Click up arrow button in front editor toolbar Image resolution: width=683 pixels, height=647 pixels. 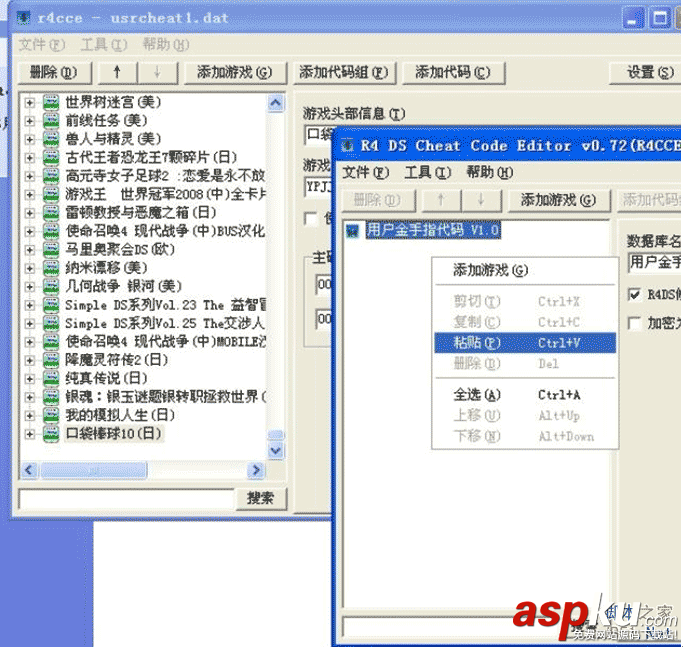point(441,200)
